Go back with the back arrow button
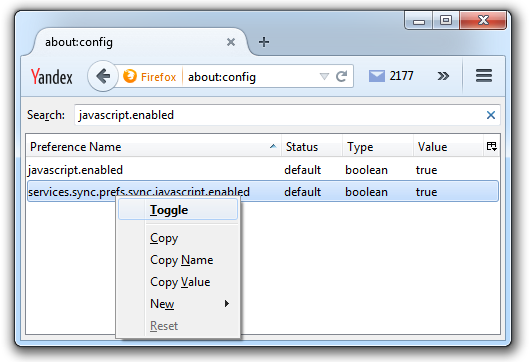 [103, 76]
